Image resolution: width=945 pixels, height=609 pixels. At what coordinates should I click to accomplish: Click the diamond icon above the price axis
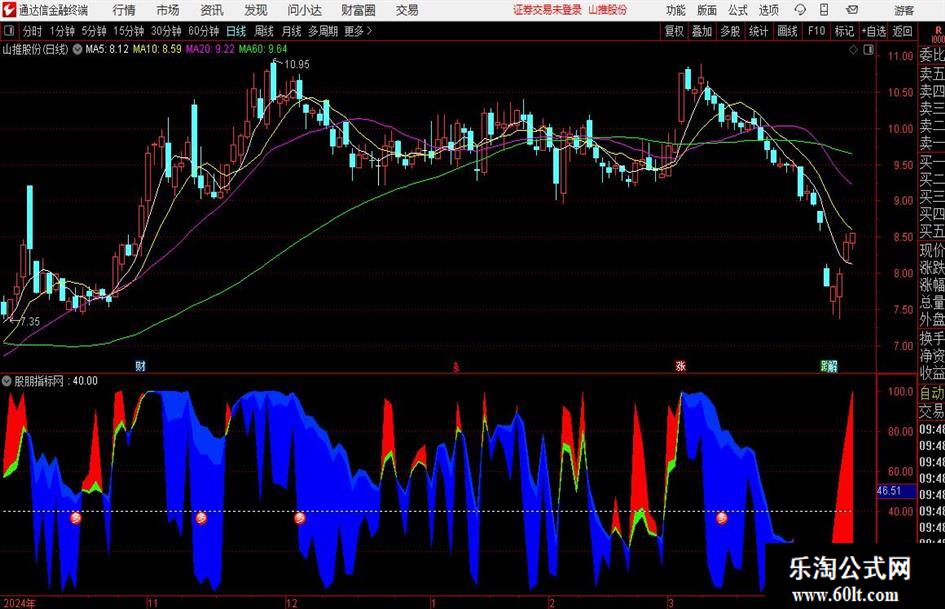tap(853, 50)
